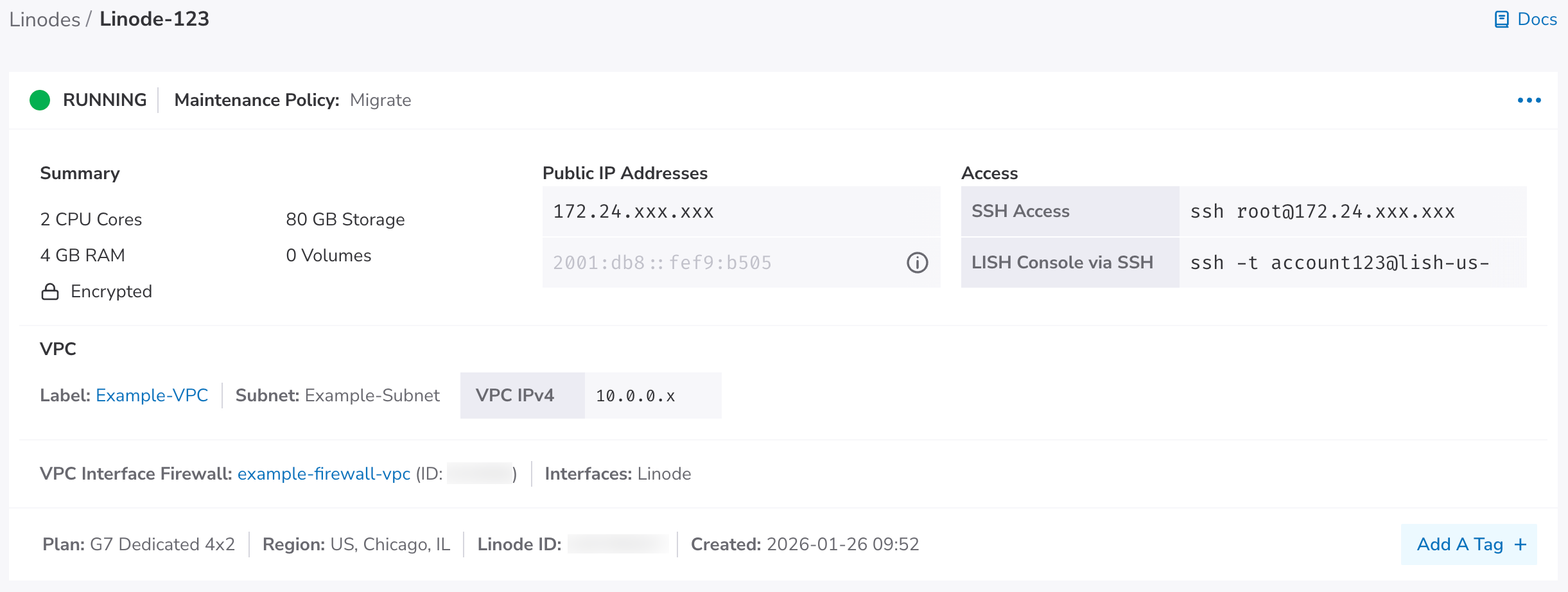Click the book icon next to Docs
1568x592 pixels.
click(x=1501, y=19)
